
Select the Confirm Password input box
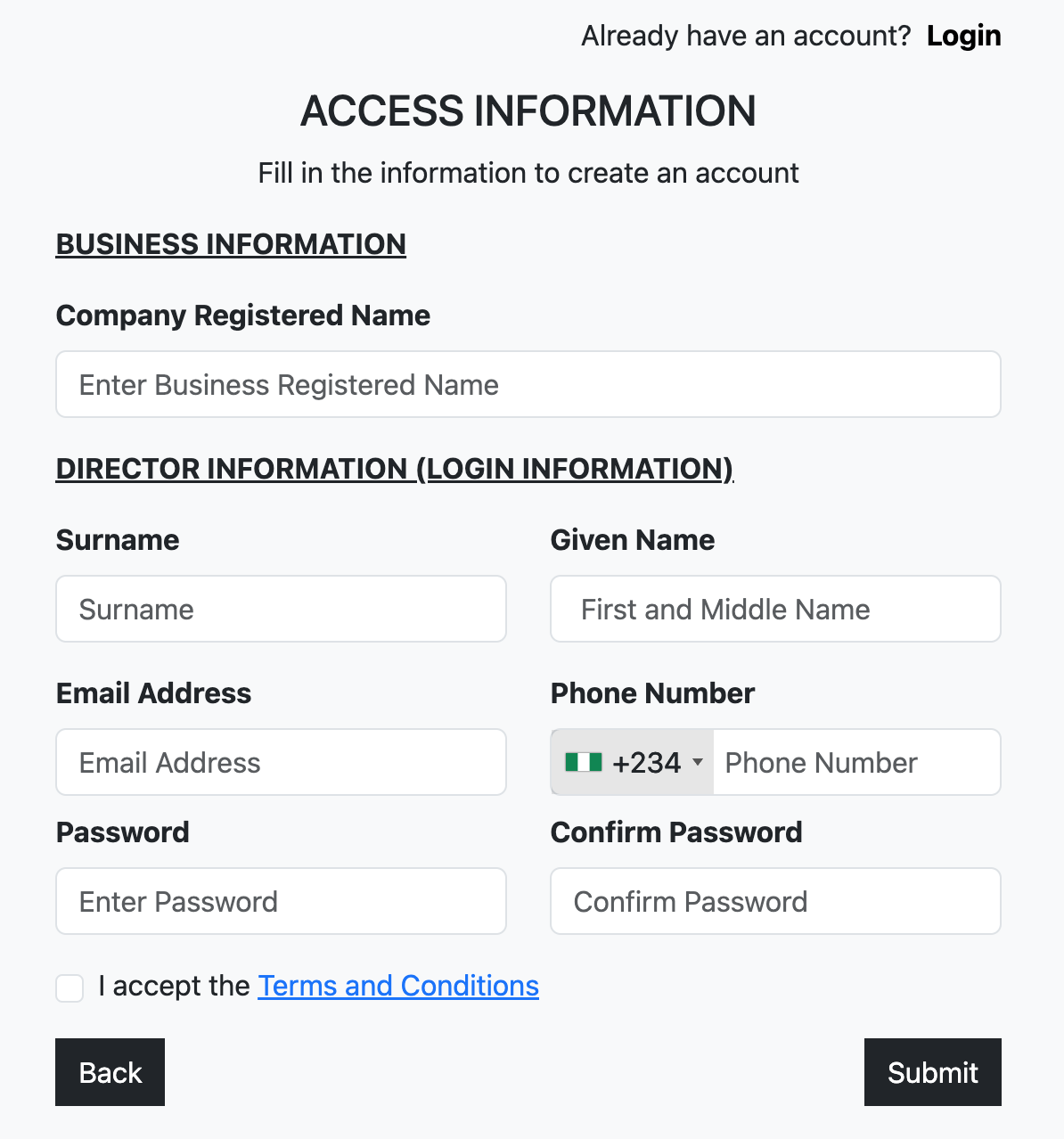point(775,901)
